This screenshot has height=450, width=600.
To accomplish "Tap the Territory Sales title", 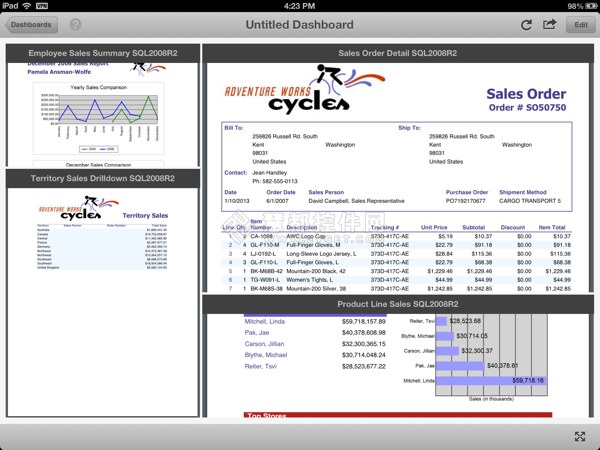I will (145, 215).
